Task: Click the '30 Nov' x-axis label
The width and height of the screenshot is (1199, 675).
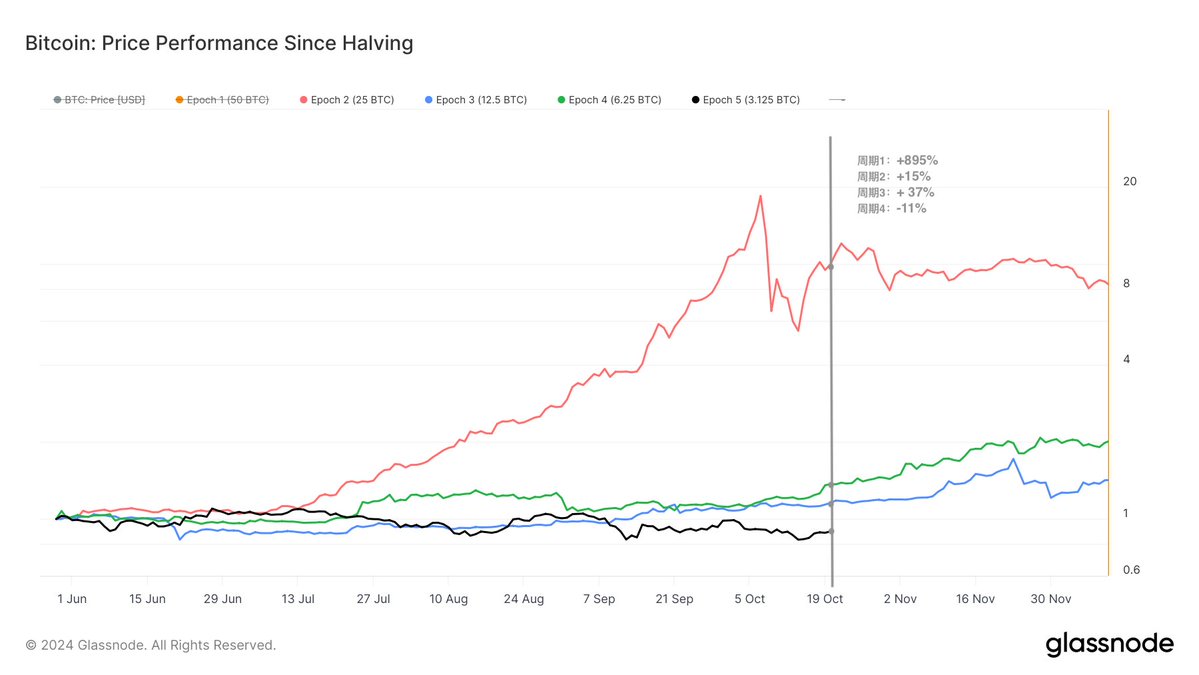Action: (x=1050, y=598)
